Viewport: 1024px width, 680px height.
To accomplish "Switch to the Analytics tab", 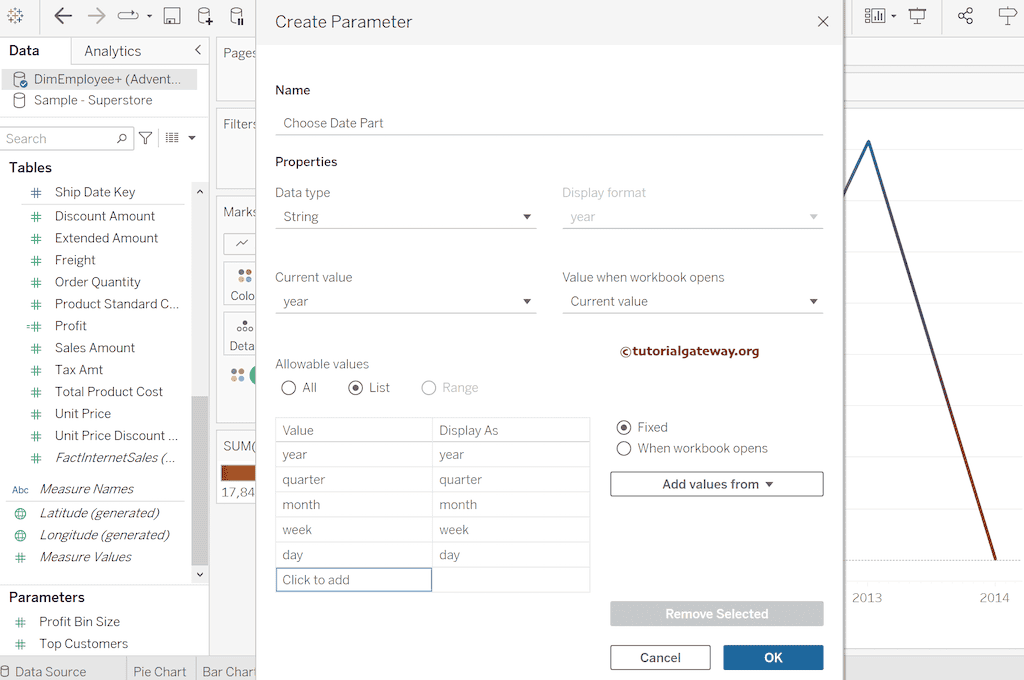I will pyautogui.click(x=112, y=51).
